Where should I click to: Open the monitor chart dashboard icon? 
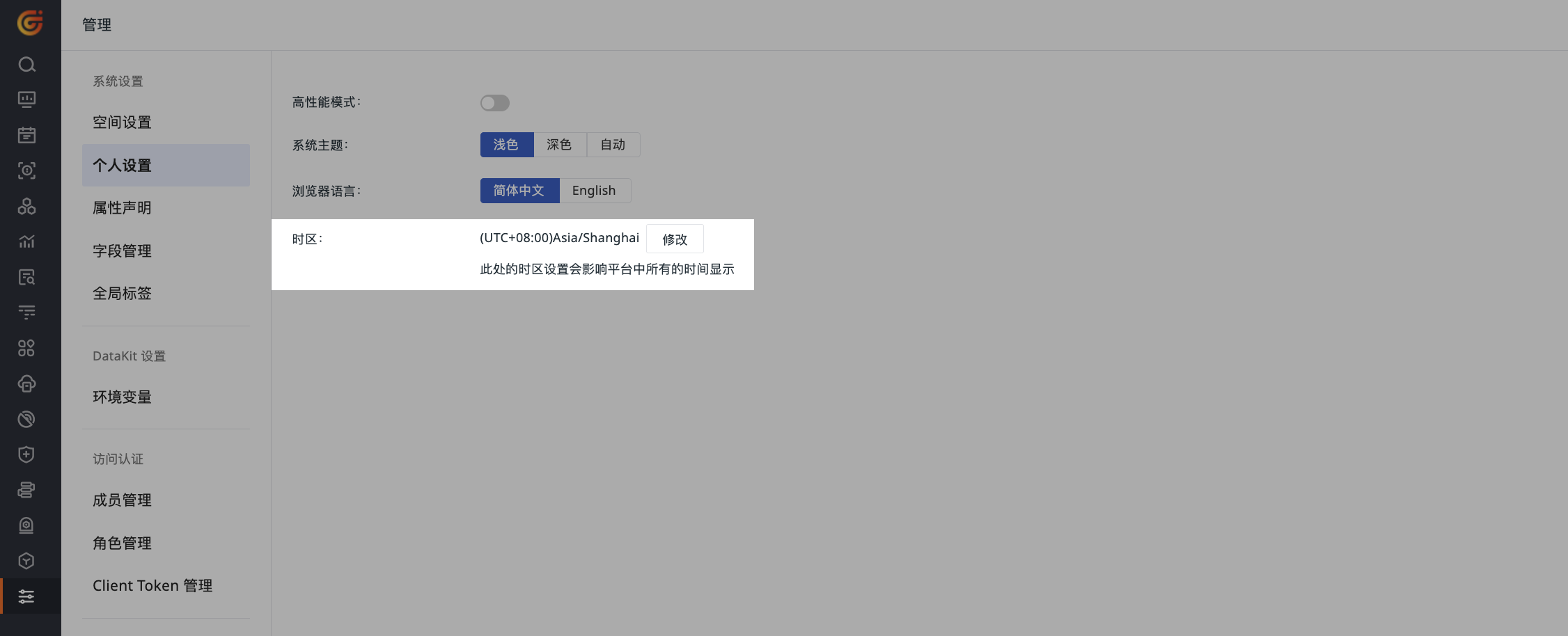point(26,100)
